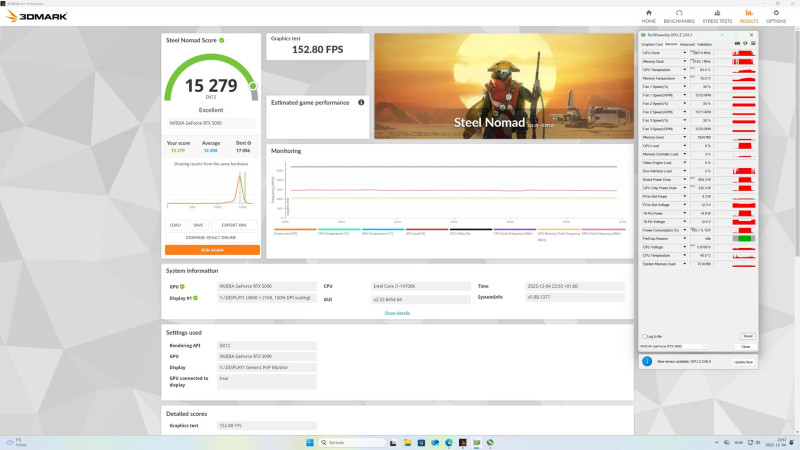Viewport: 800px width, 450px height.
Task: Expand the PerfCap Reason sensor dropdown
Action: pos(685,239)
